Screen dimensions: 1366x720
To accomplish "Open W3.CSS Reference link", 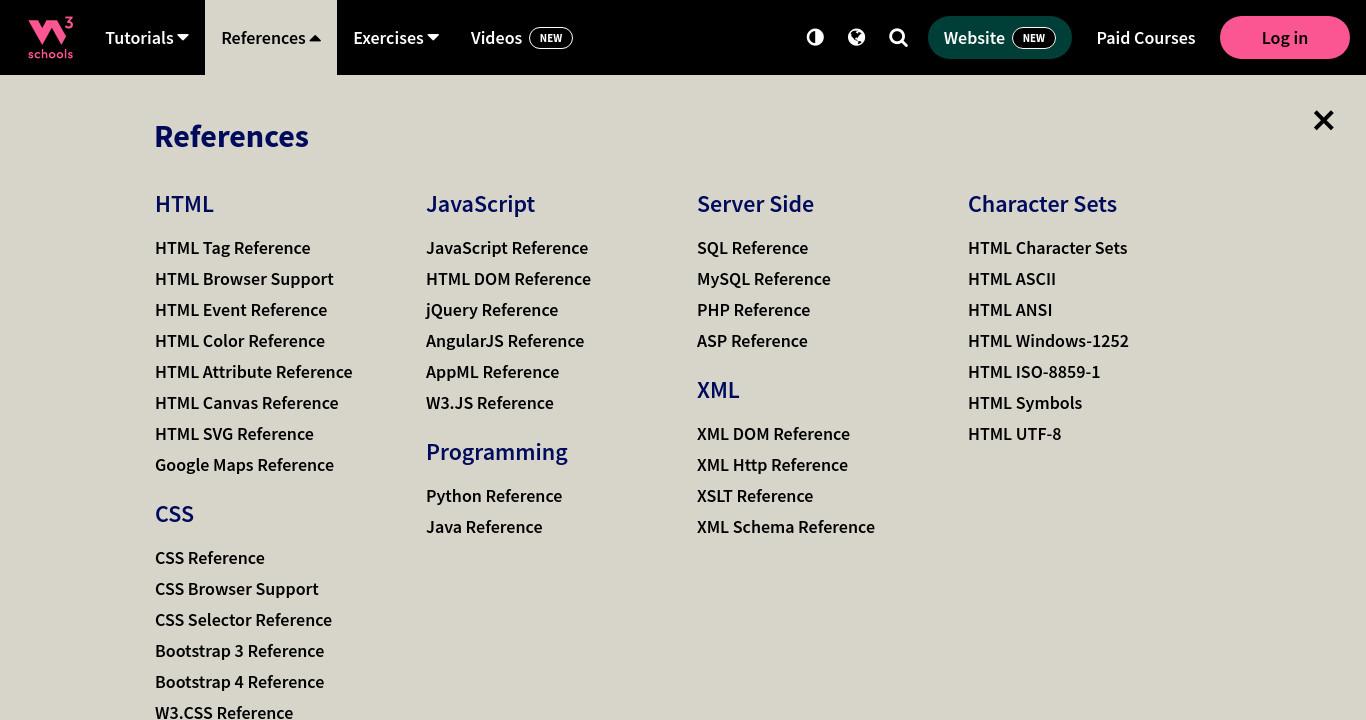I will click(x=224, y=711).
